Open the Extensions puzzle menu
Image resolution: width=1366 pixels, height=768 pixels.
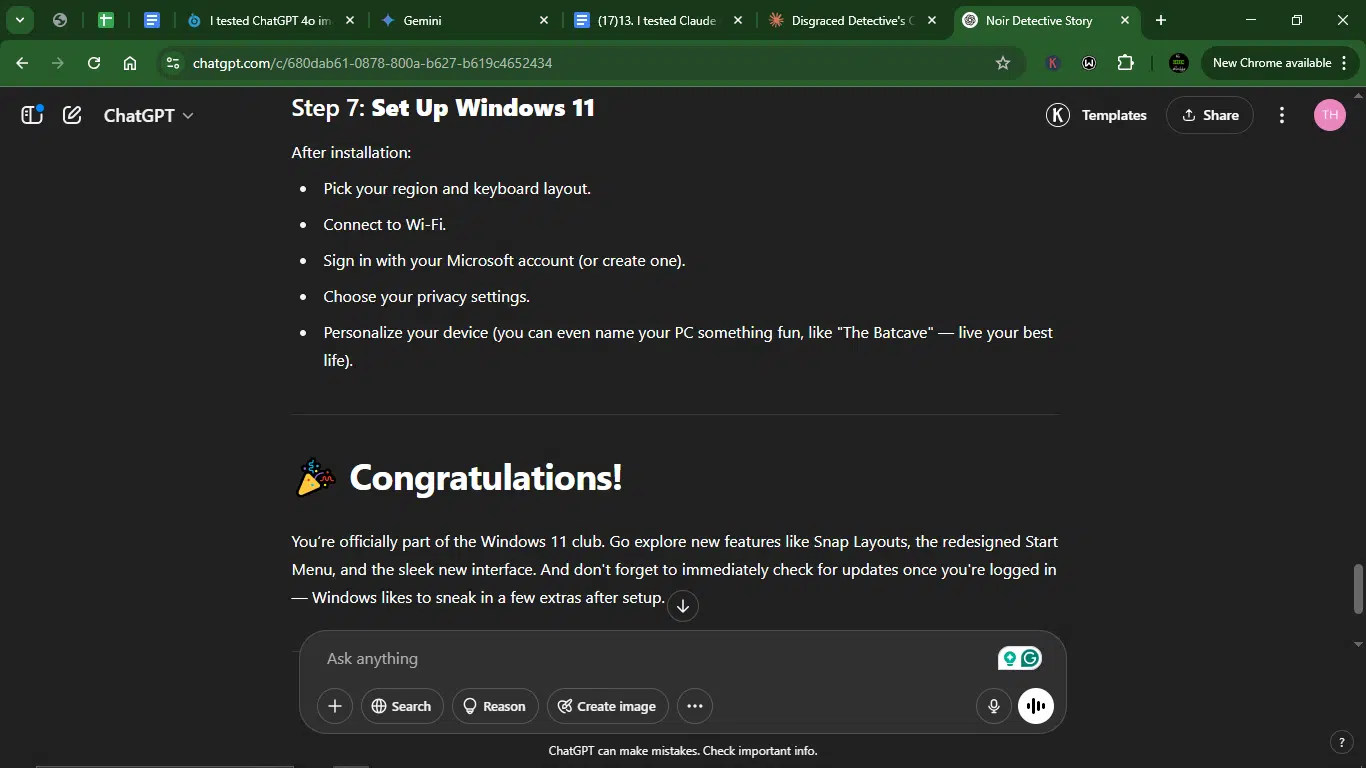click(x=1126, y=63)
